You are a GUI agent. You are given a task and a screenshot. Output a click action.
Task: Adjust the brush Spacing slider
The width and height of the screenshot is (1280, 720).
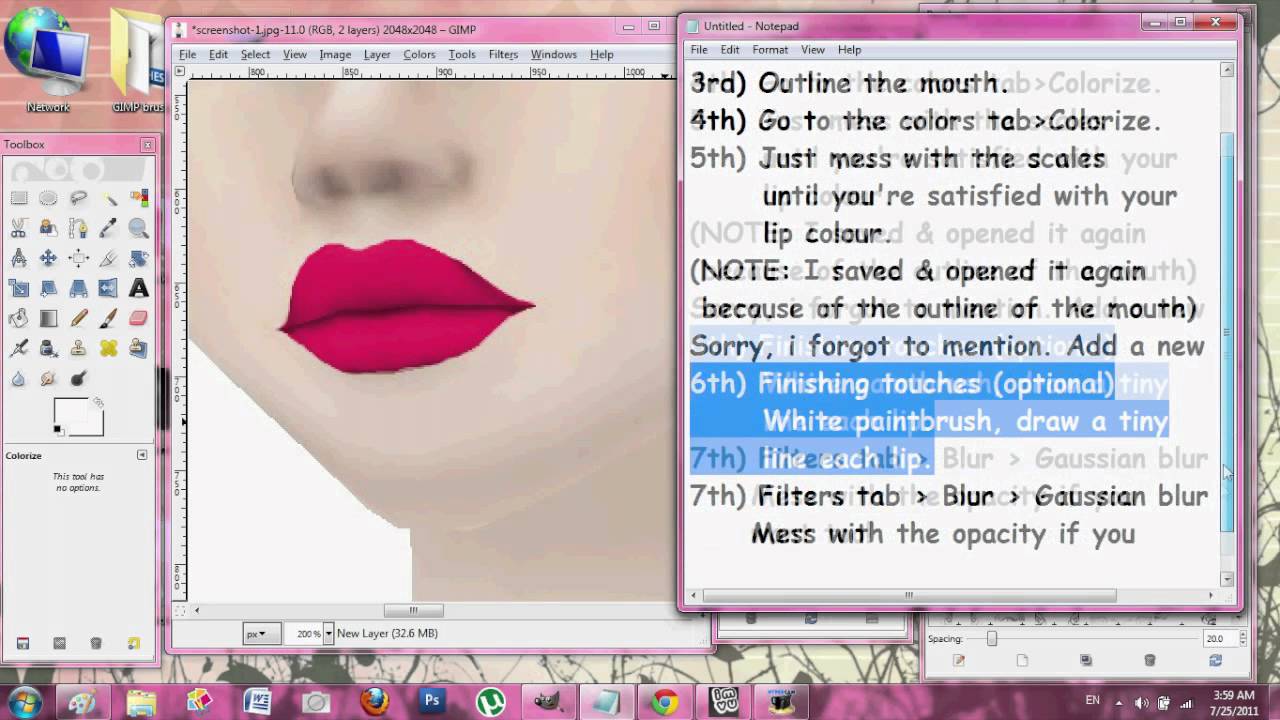point(992,638)
